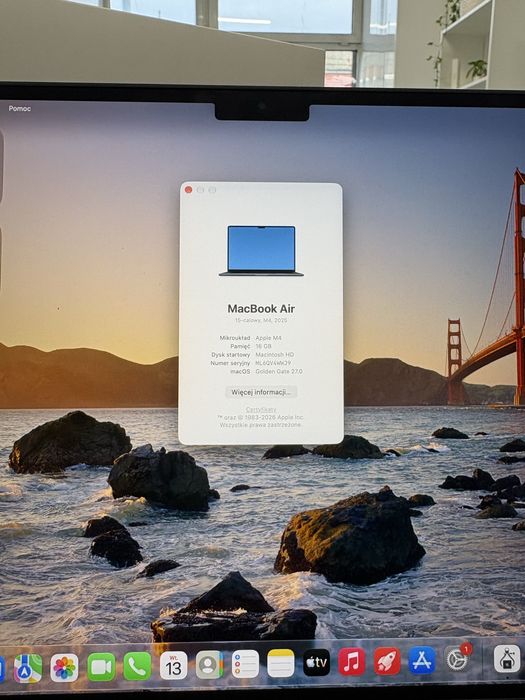Open the yellow Notes app icon
Viewport: 525px width, 700px height.
281,663
